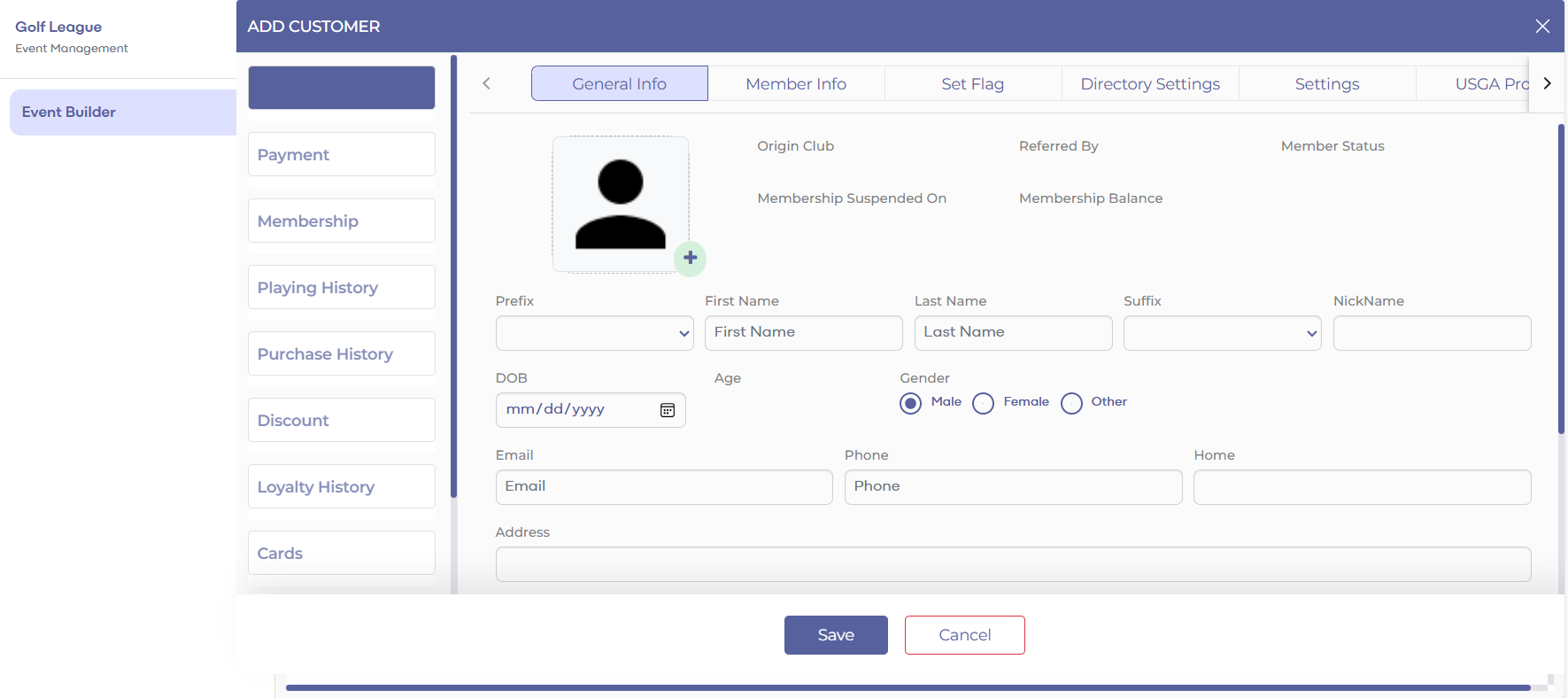The height and width of the screenshot is (698, 1568).
Task: Click the horizontal scrollbar at the bottom
Action: (908, 687)
